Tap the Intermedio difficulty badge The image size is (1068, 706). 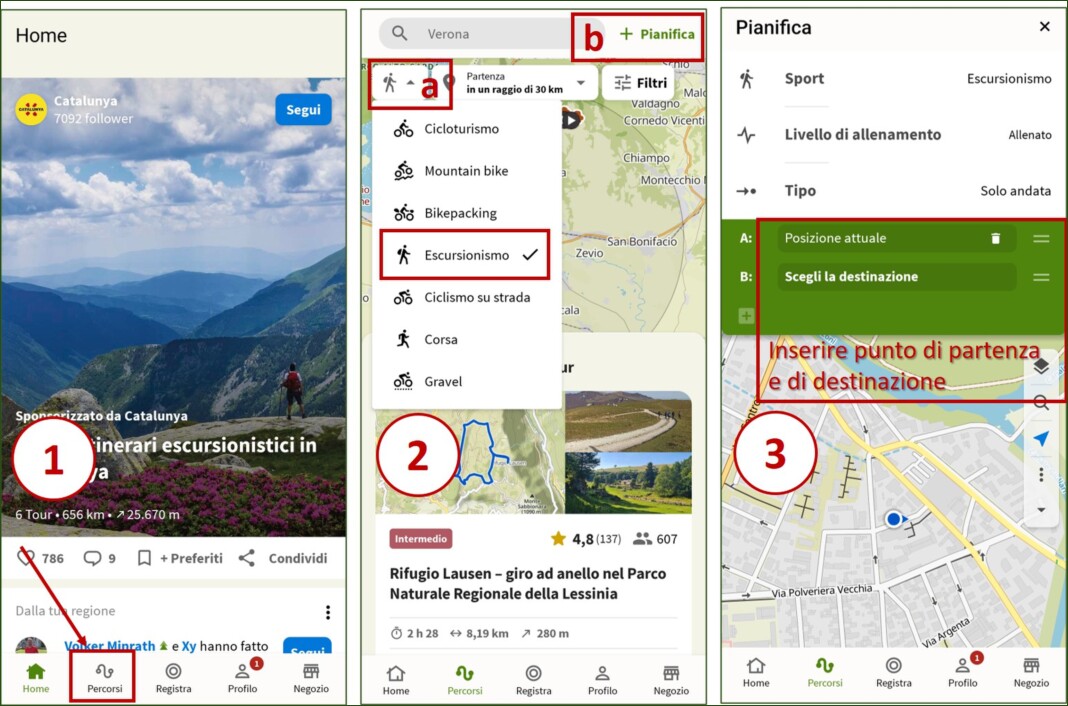click(421, 539)
